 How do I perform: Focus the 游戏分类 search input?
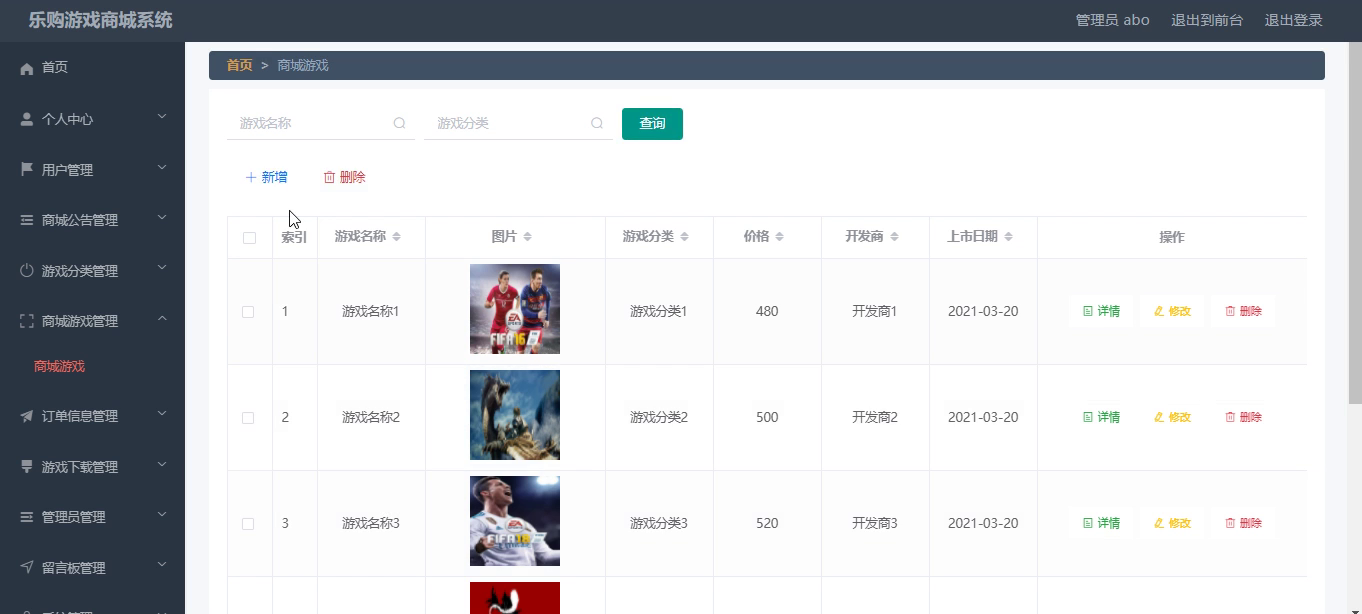pos(518,124)
